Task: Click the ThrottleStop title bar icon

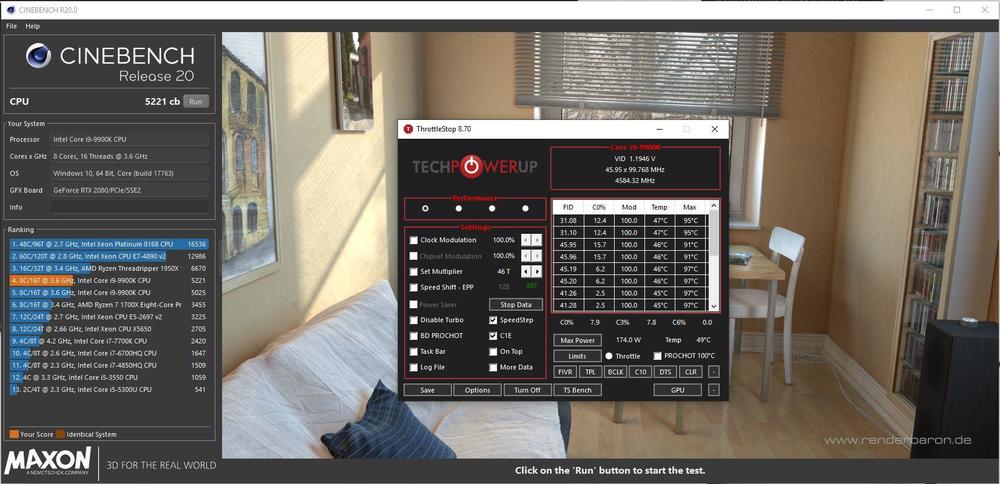Action: [407, 129]
